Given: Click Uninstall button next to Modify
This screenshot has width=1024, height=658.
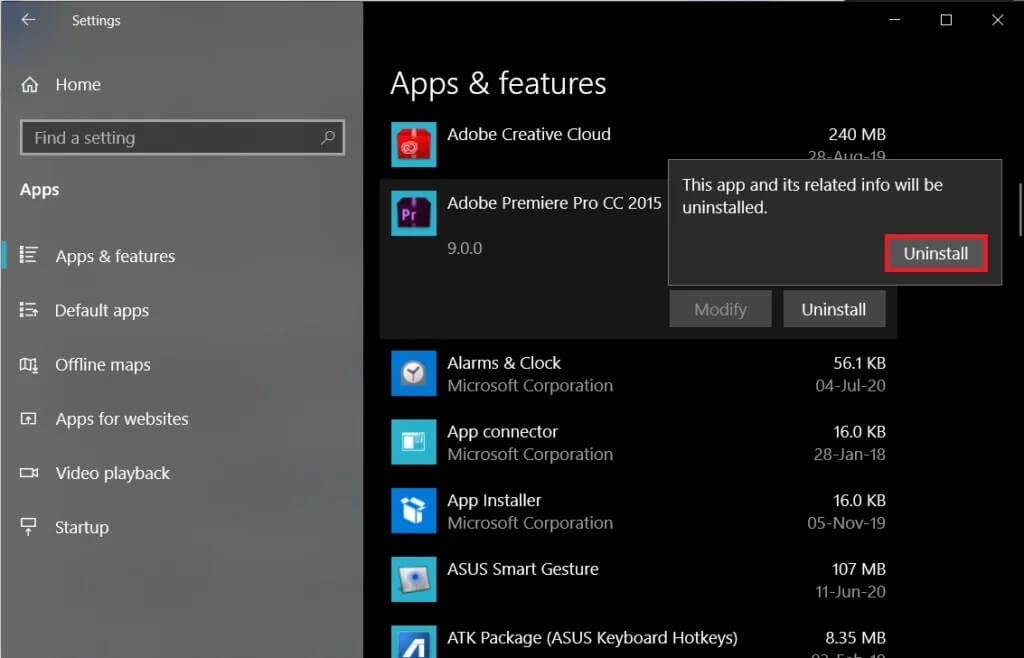Looking at the screenshot, I should (834, 309).
